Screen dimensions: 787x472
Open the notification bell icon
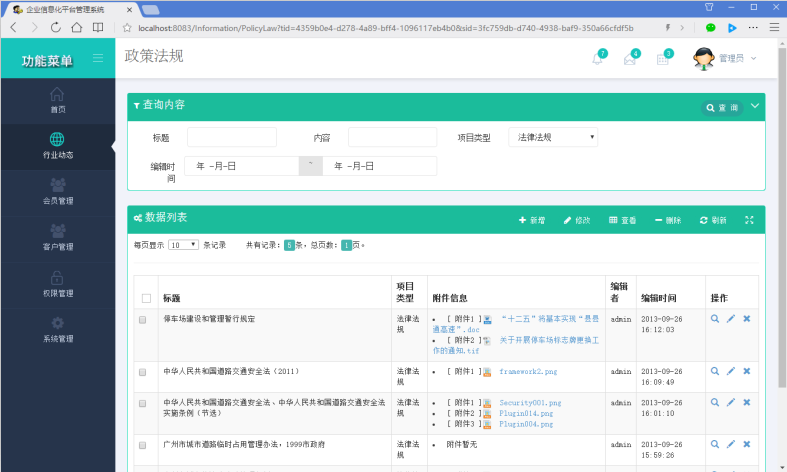(x=597, y=59)
